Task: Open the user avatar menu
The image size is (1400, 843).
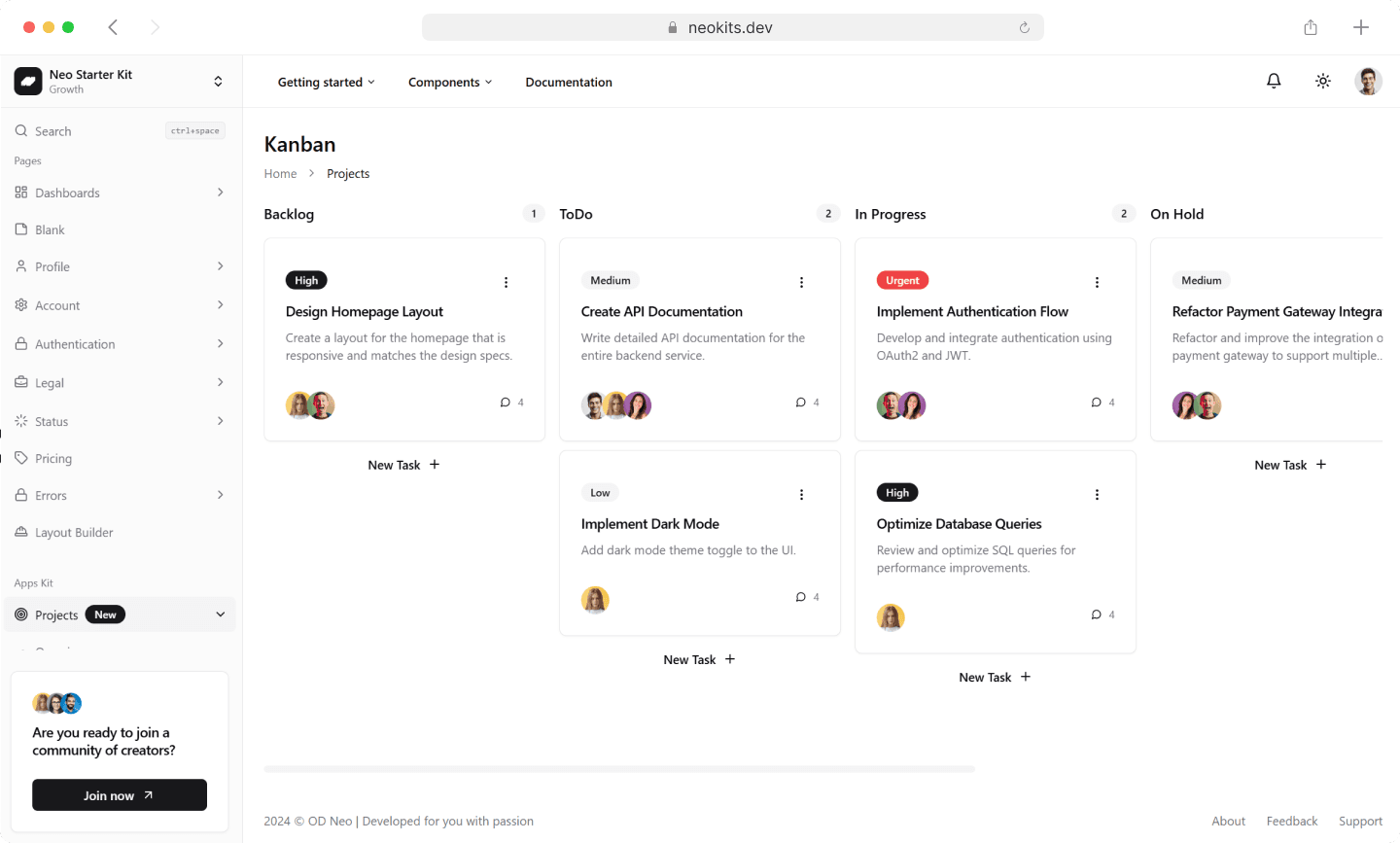Action: pyautogui.click(x=1368, y=82)
